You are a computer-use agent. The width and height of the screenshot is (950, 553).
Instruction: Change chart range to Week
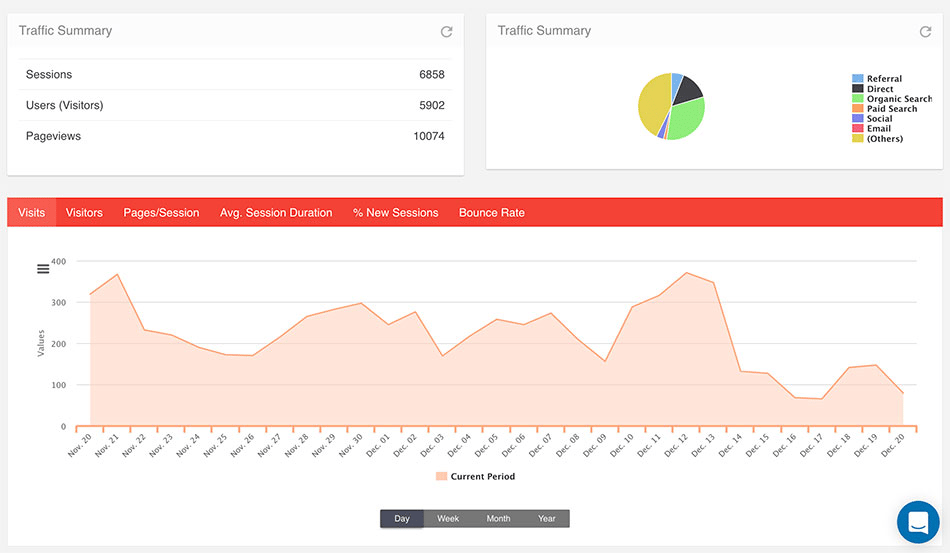(x=448, y=518)
